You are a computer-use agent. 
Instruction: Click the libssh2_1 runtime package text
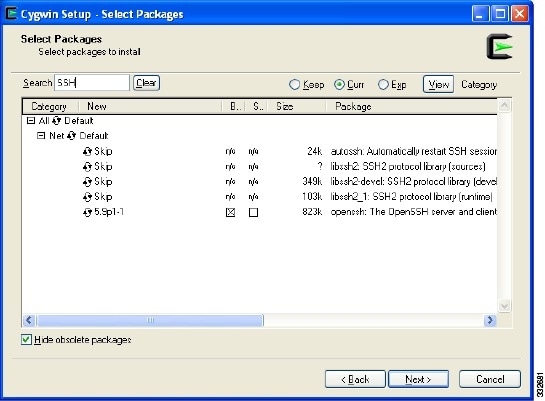[x=411, y=197]
